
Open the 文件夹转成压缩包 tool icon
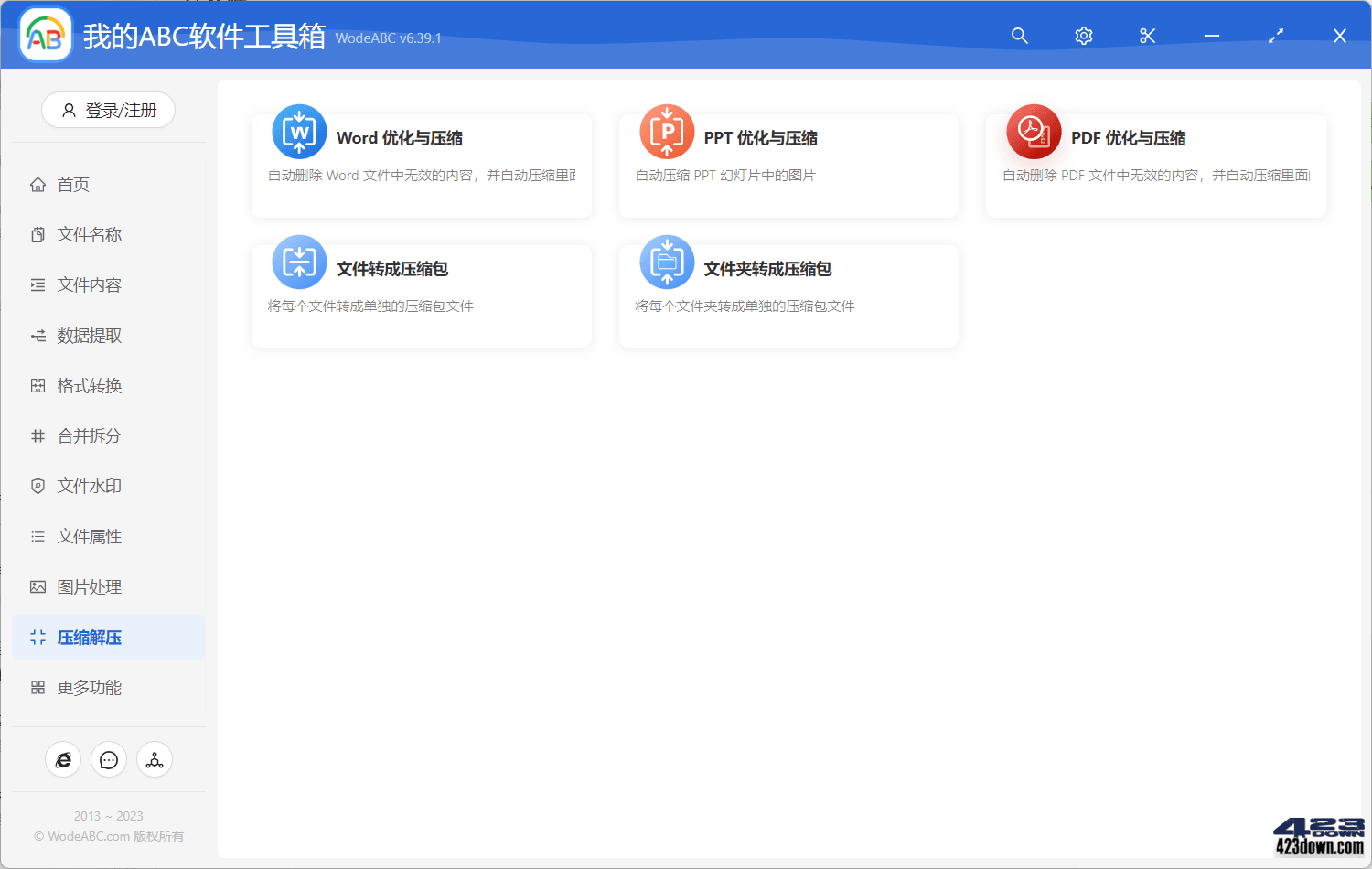(x=667, y=262)
